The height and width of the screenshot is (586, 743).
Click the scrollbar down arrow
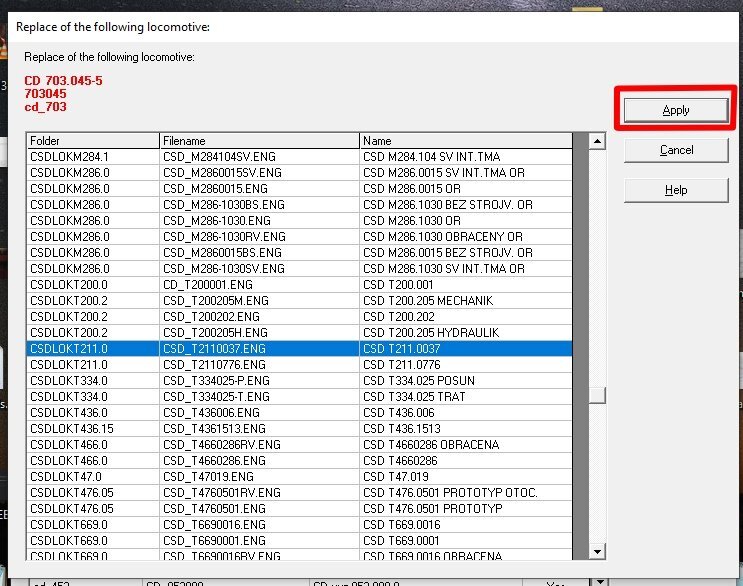tap(597, 552)
